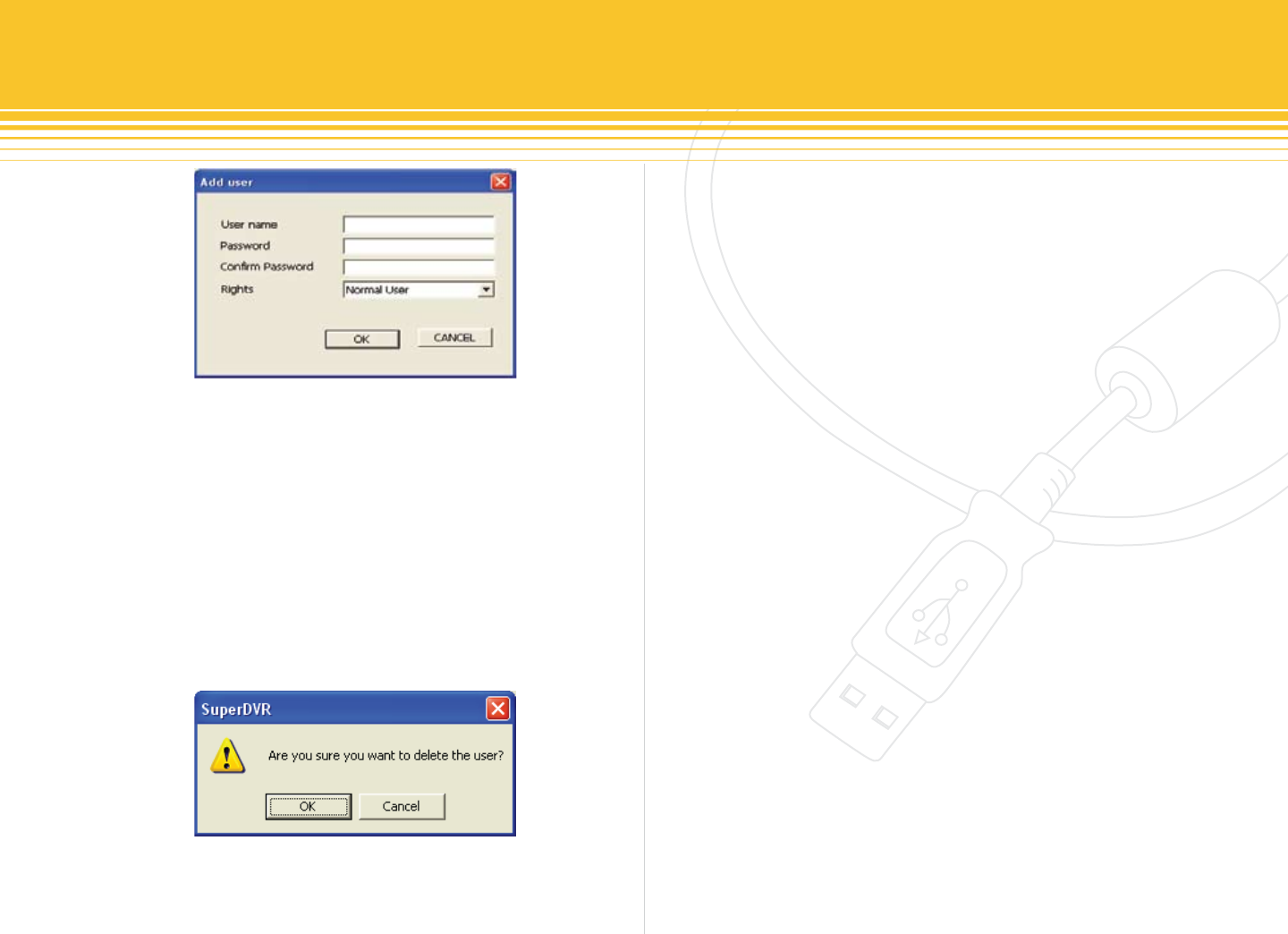Close the Add user dialog
Image resolution: width=1288 pixels, height=934 pixels.
coord(501,182)
